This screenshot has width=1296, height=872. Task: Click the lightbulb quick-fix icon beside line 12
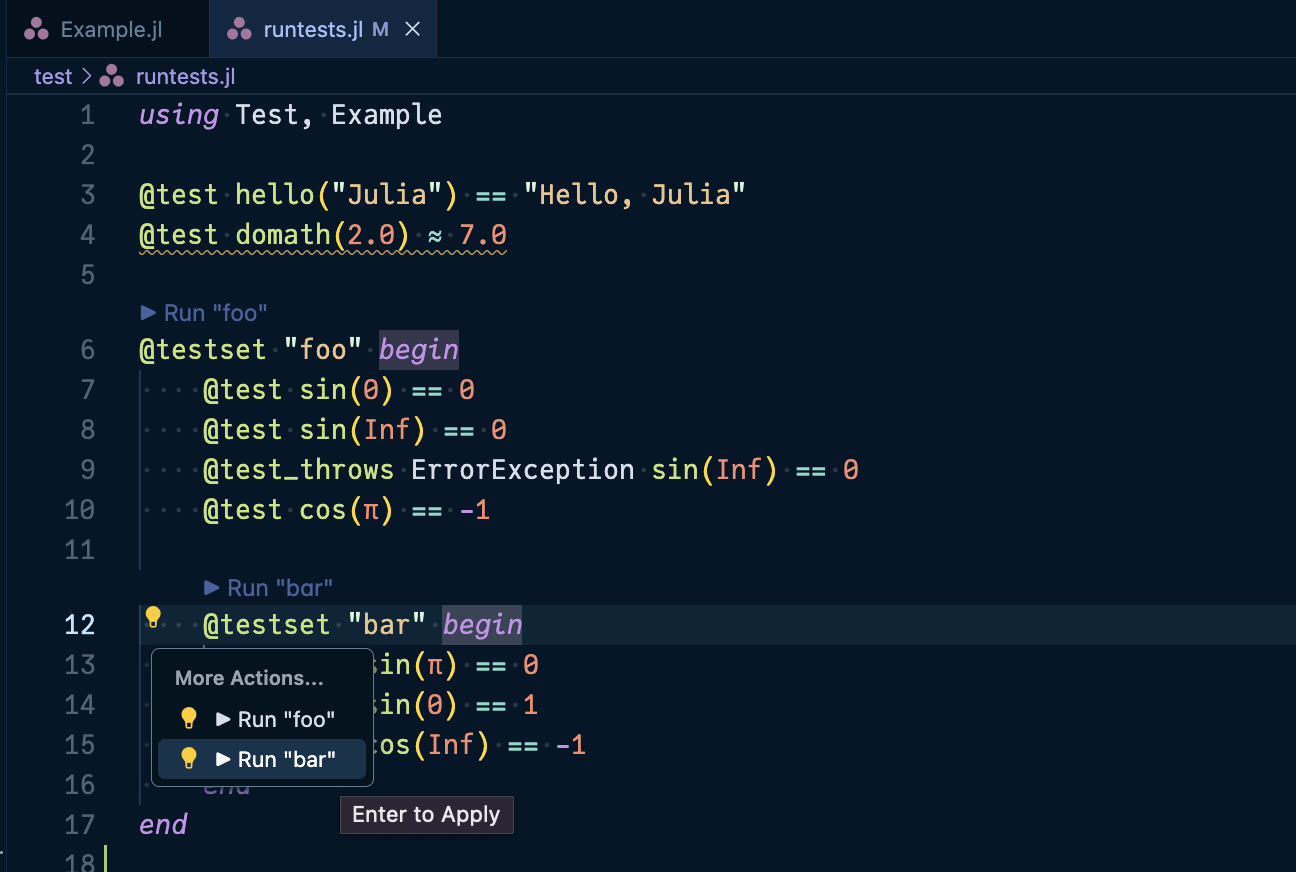[x=153, y=618]
